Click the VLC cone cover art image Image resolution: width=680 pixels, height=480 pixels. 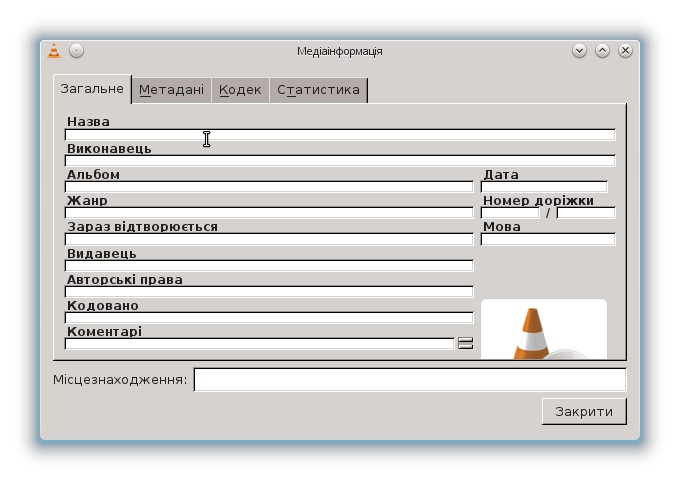(x=543, y=330)
